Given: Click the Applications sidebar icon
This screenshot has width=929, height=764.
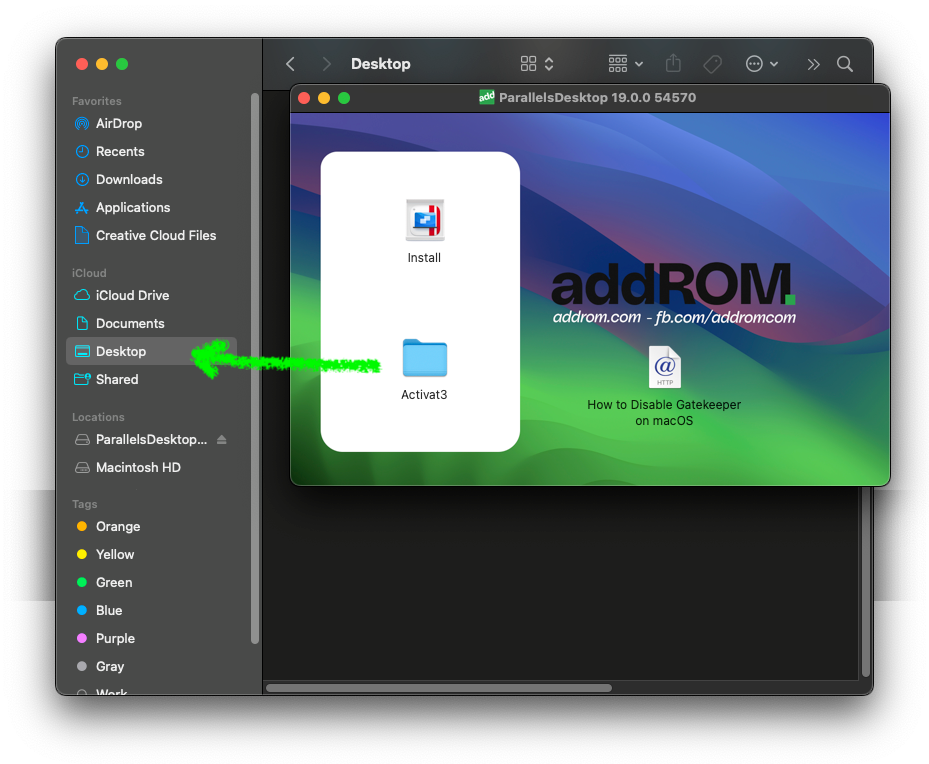Looking at the screenshot, I should (x=82, y=207).
